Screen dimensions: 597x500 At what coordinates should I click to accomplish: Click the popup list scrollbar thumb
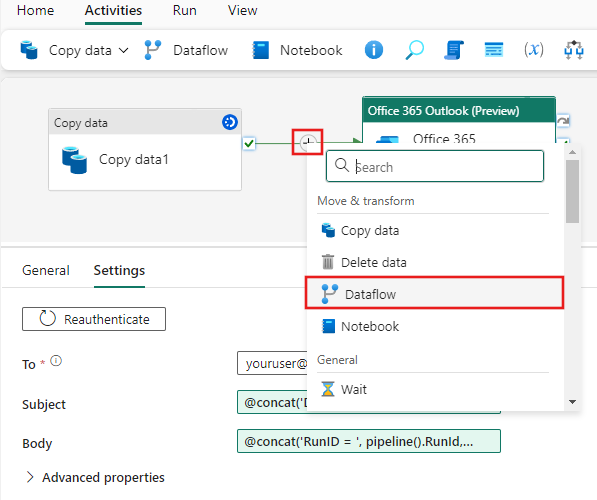click(x=572, y=192)
